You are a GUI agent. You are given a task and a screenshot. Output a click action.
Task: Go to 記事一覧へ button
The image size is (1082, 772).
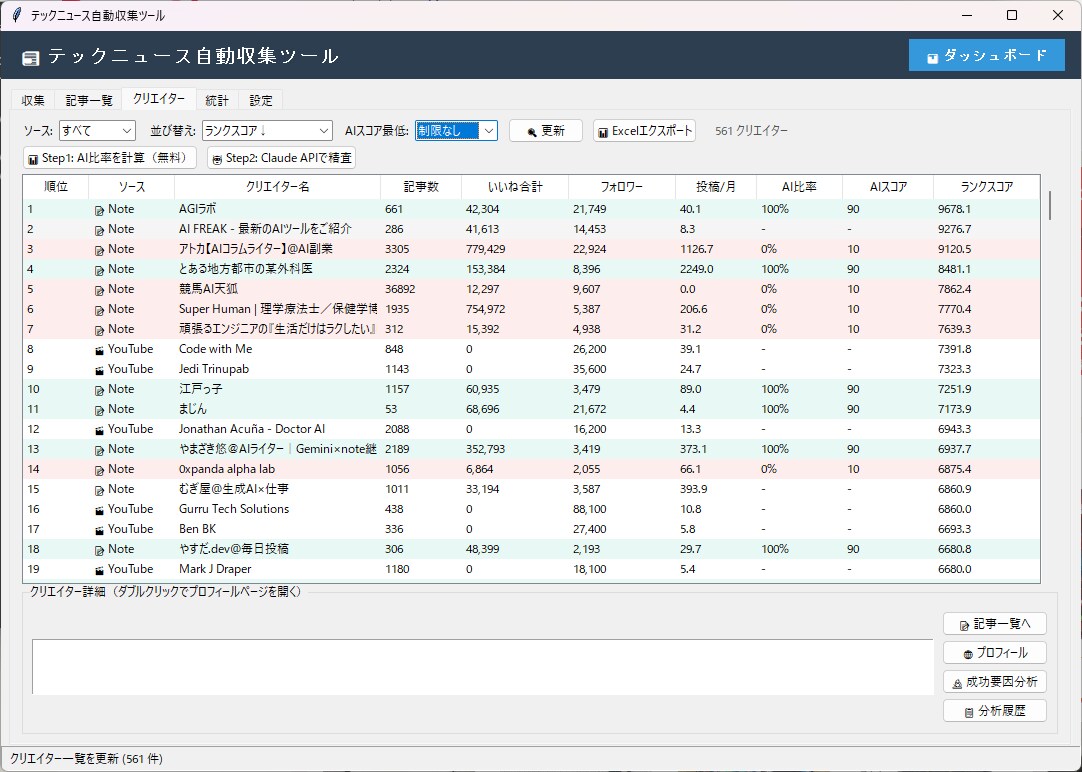(x=994, y=624)
